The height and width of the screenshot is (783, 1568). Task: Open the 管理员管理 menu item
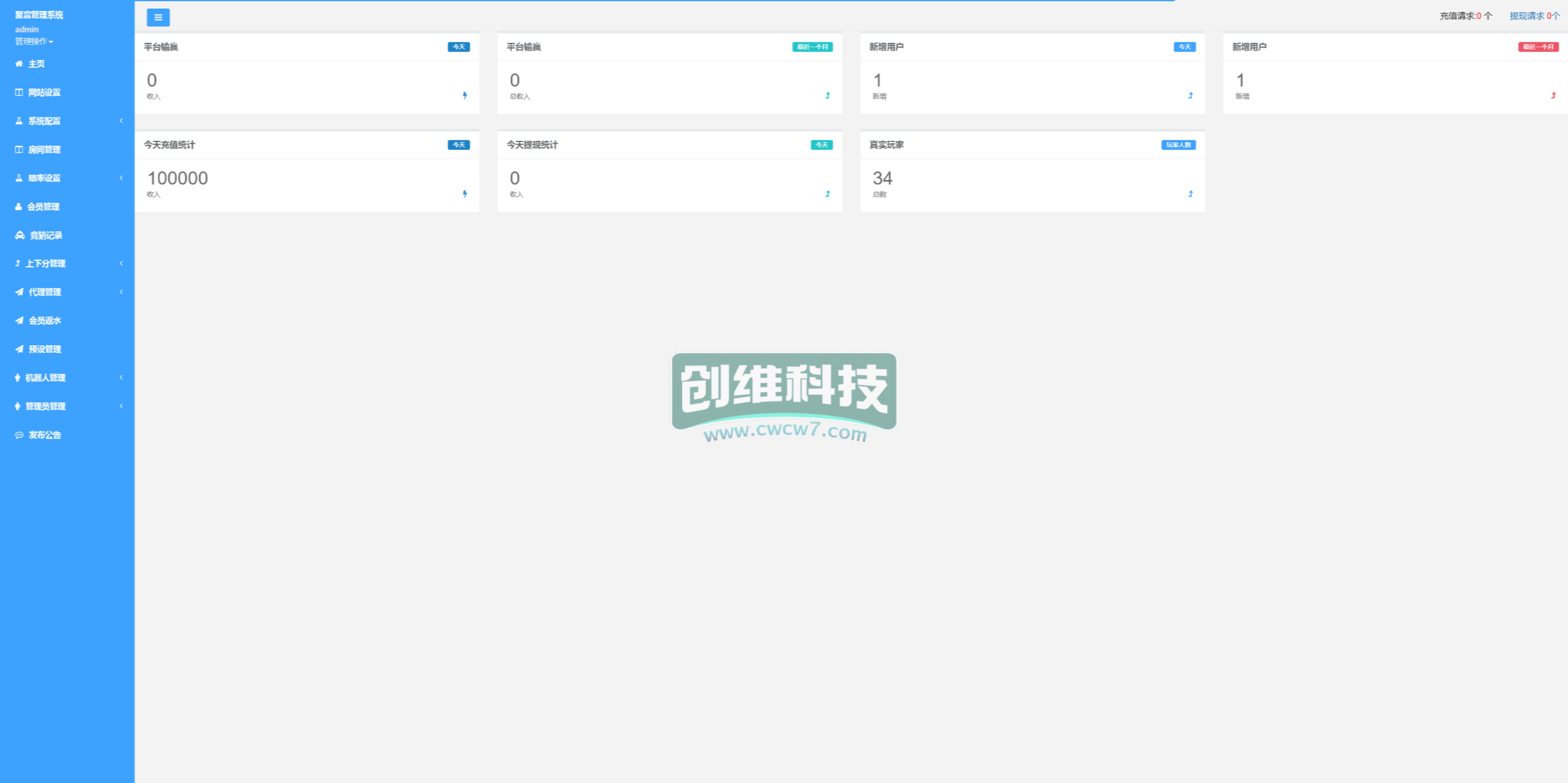click(67, 406)
